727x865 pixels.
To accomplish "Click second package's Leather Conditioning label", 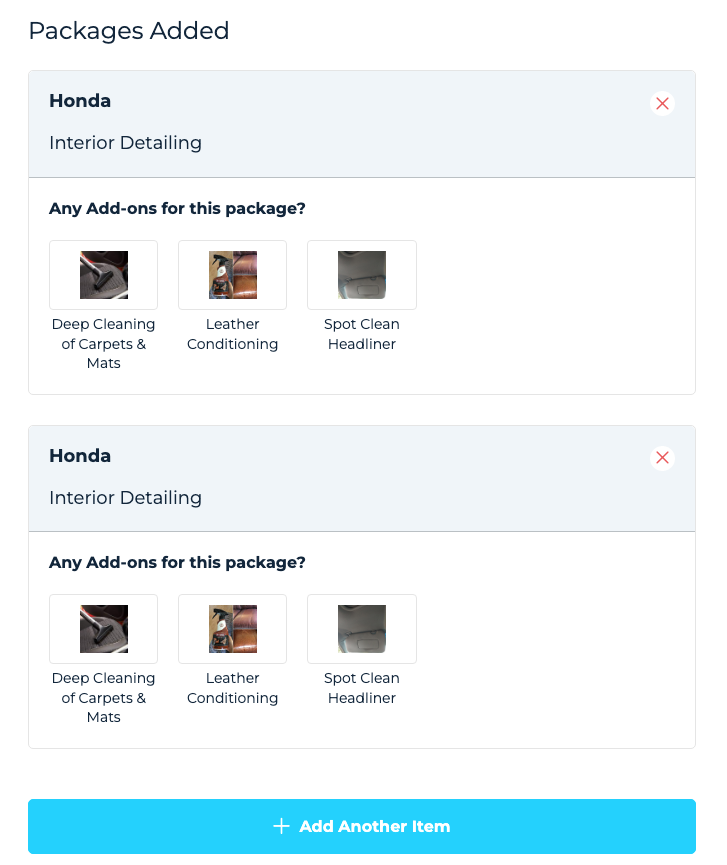I will 233,688.
